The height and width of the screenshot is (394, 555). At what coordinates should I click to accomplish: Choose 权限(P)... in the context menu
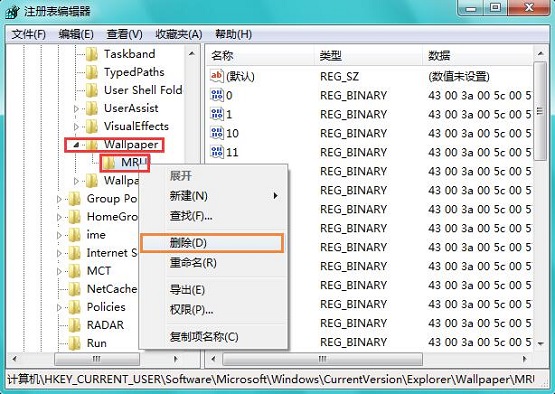tap(213, 310)
